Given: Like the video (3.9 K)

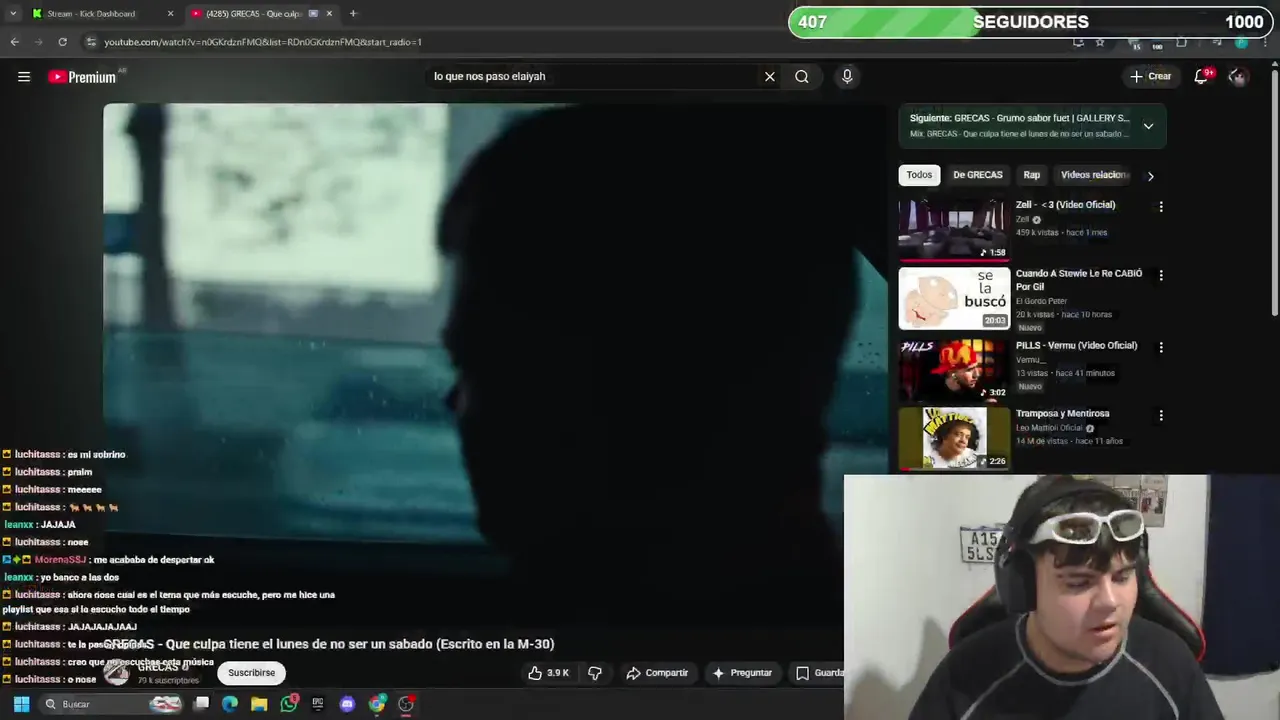Looking at the screenshot, I should coord(548,673).
